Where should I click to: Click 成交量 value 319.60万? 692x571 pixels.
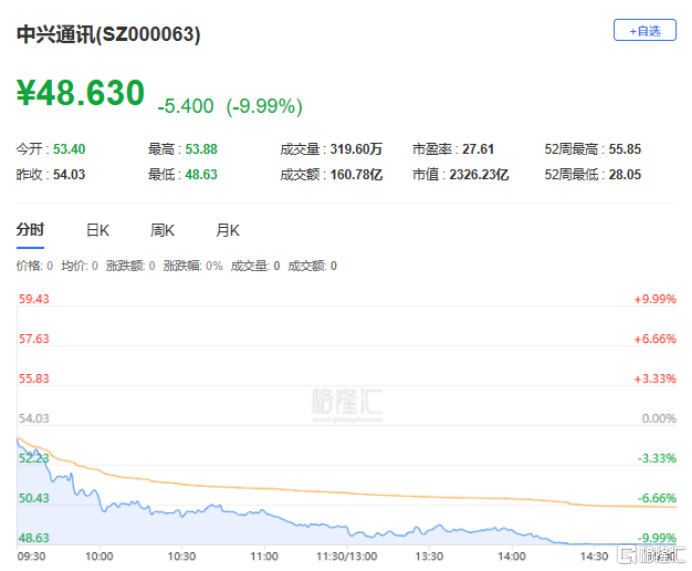click(356, 149)
